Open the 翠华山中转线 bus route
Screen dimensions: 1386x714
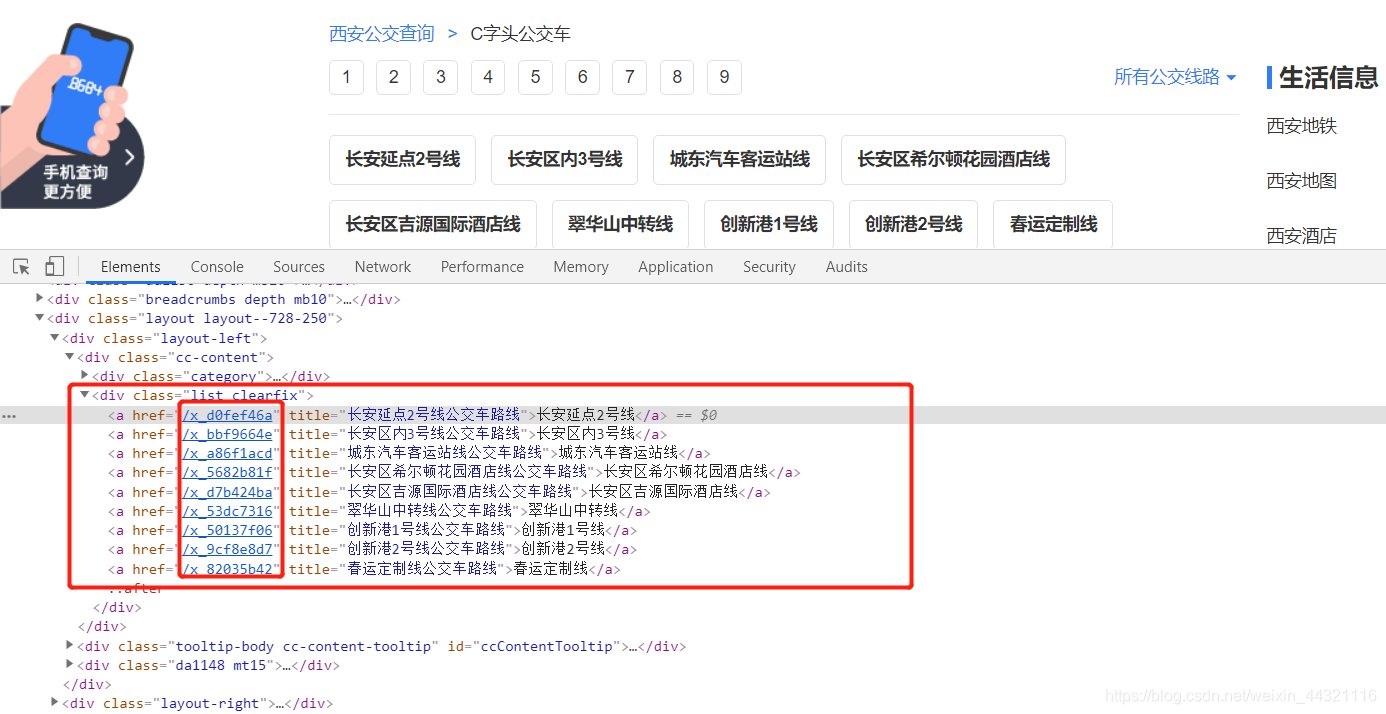point(621,224)
